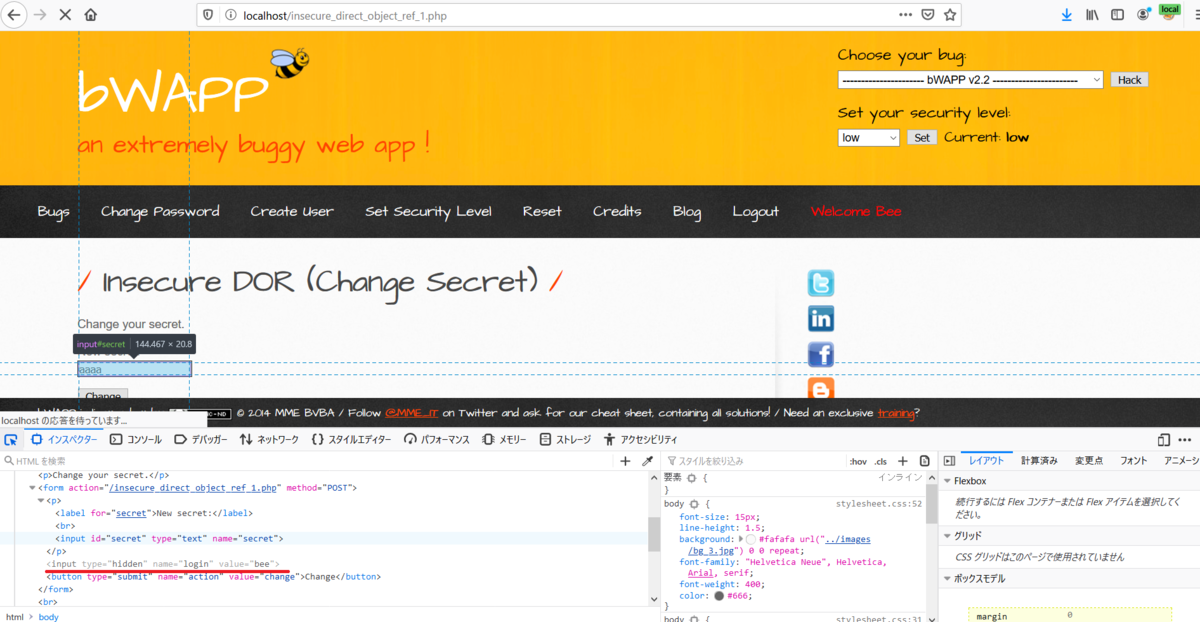1200x622 pixels.
Task: Stop page loading with the X button
Action: [66, 15]
